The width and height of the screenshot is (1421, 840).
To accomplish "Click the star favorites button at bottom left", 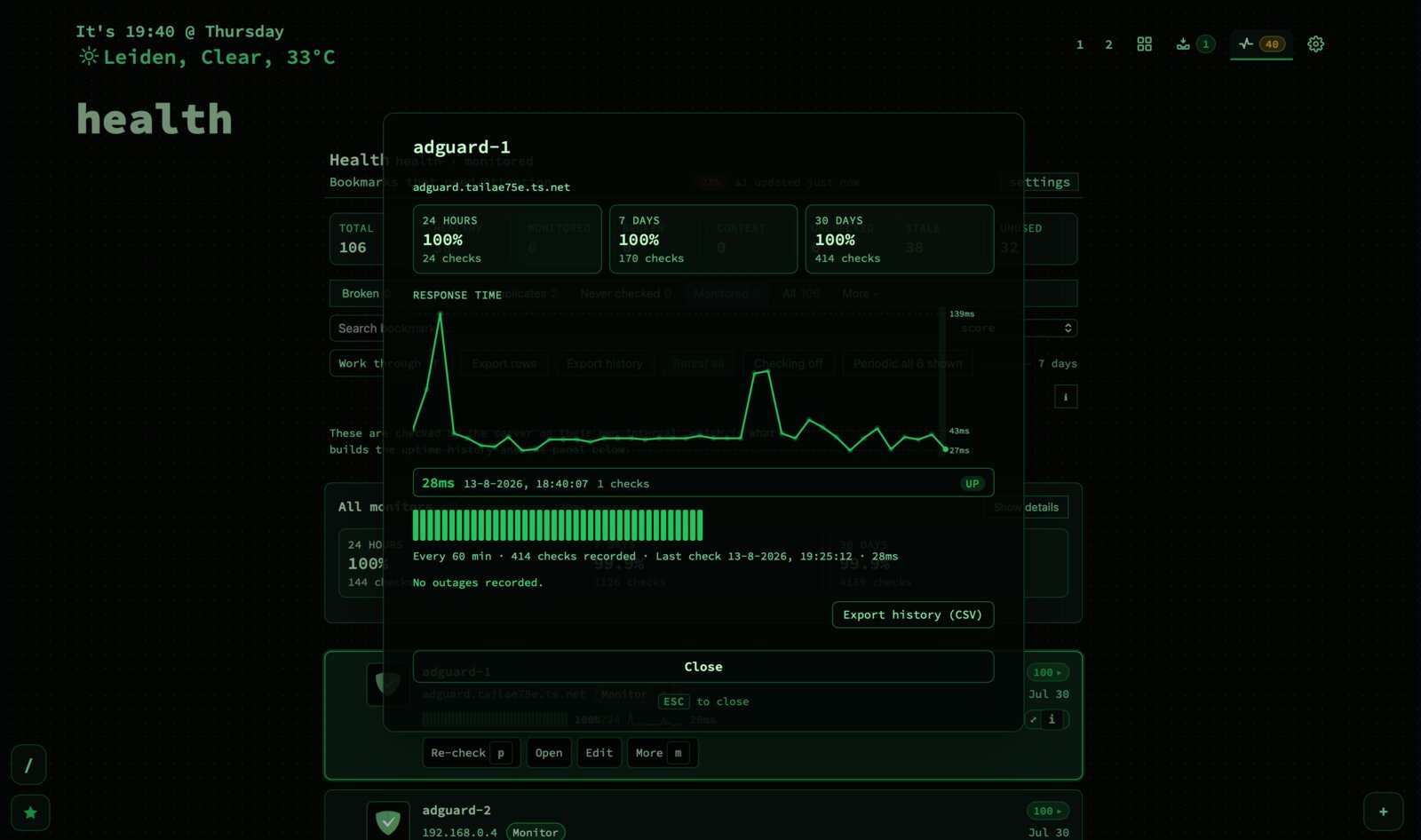I will click(30, 812).
